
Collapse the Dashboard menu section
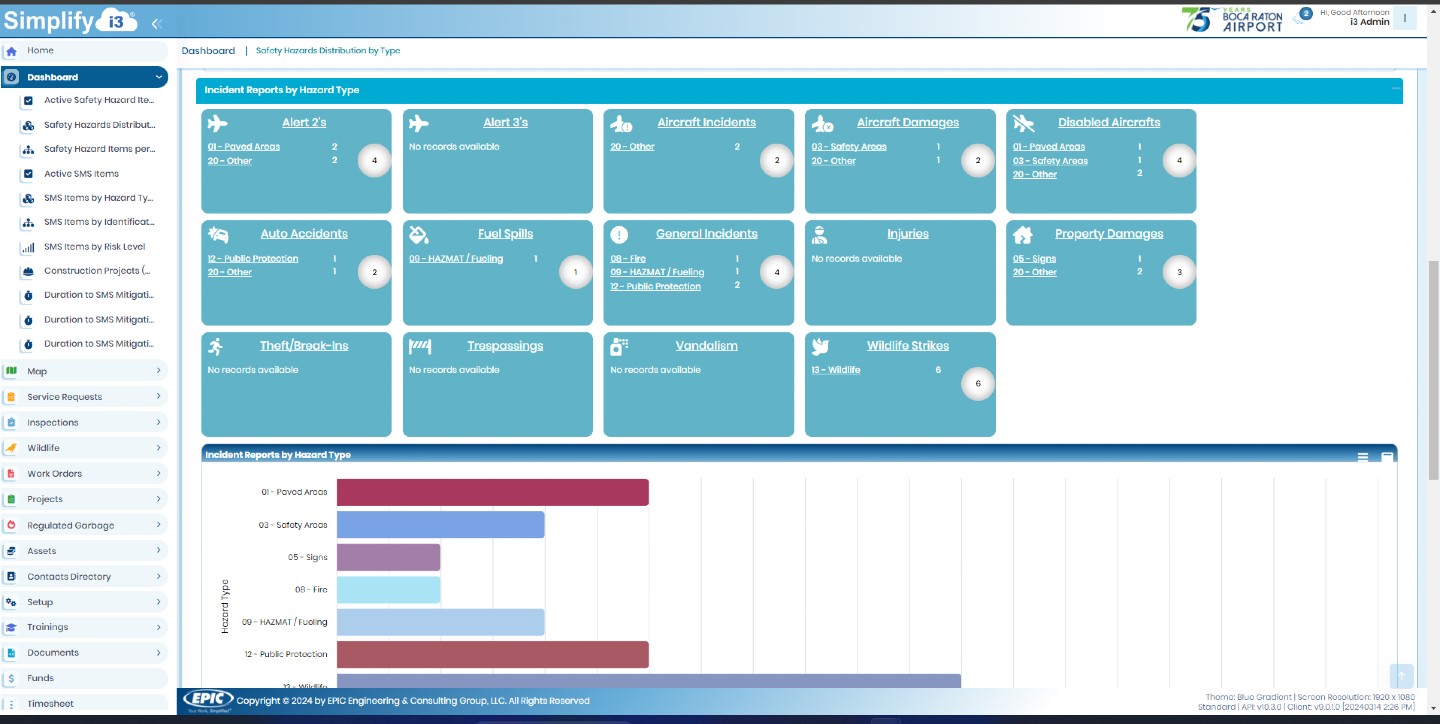(x=158, y=77)
